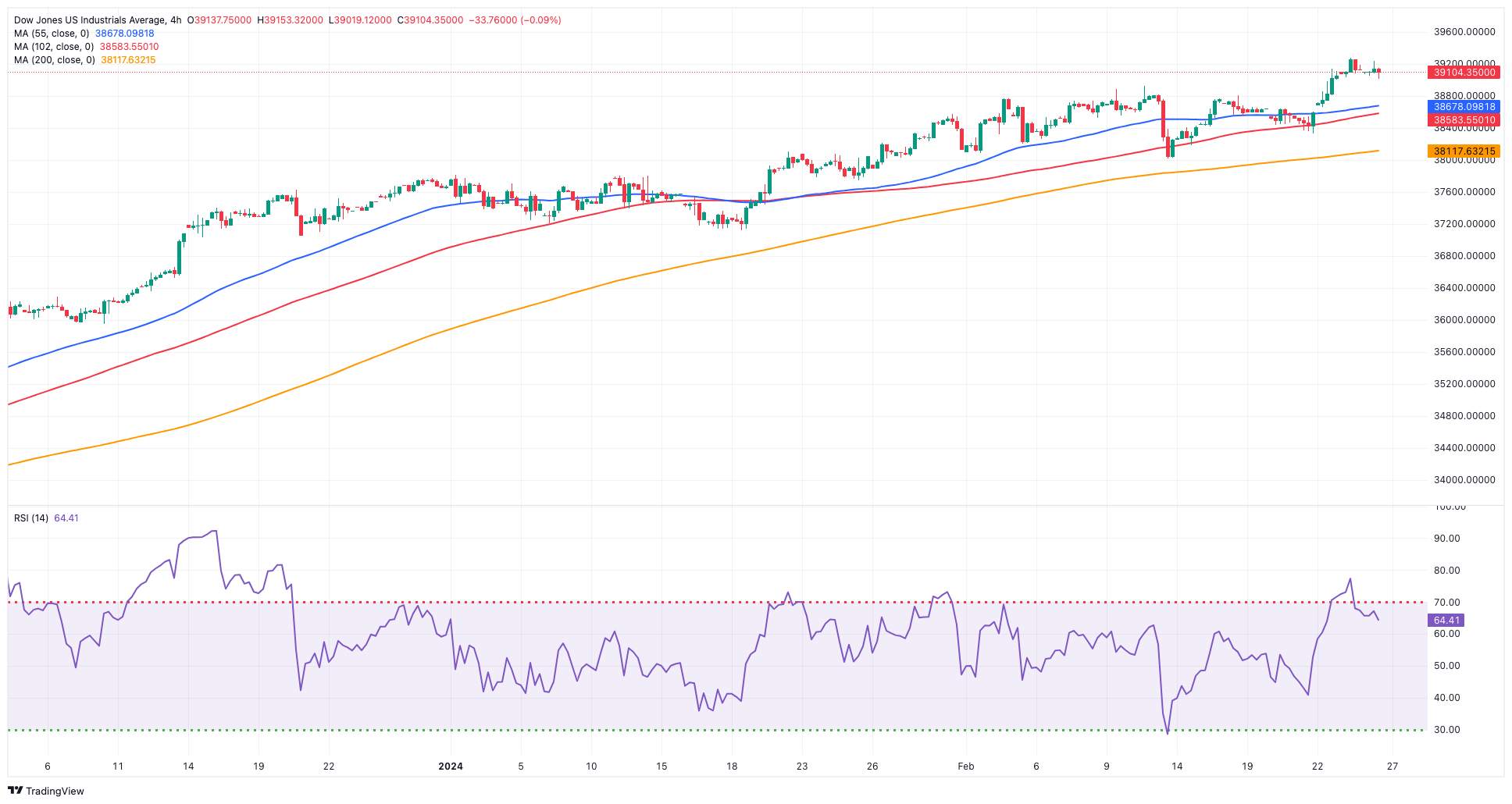1512x804 pixels.
Task: Click the RSI legend value 64.41
Action: [66, 518]
